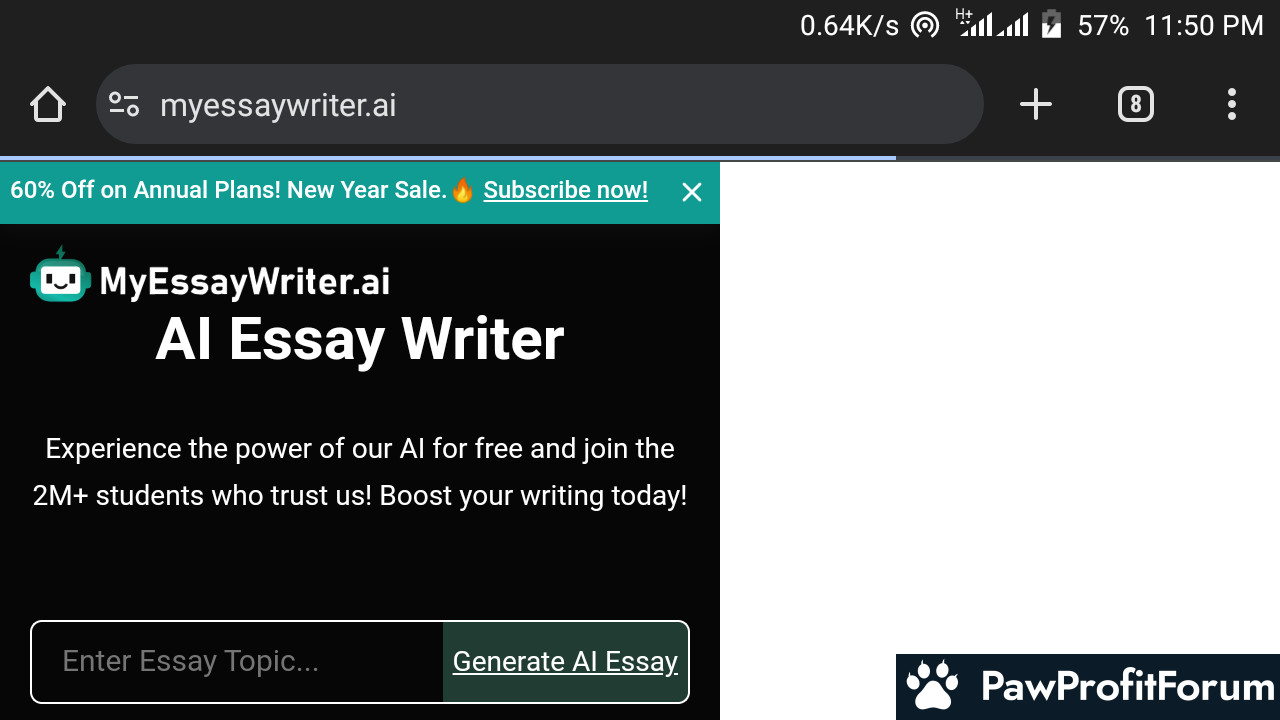Click the Subscribe now! link

(x=565, y=190)
